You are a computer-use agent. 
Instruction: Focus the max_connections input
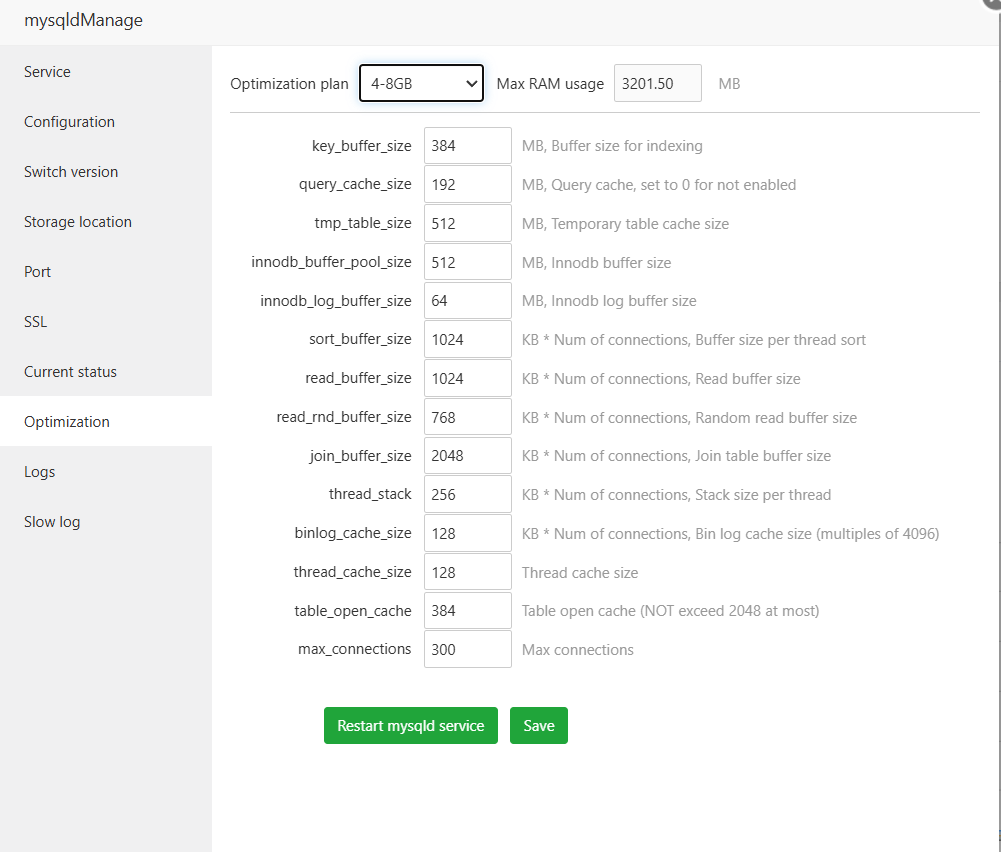click(467, 650)
